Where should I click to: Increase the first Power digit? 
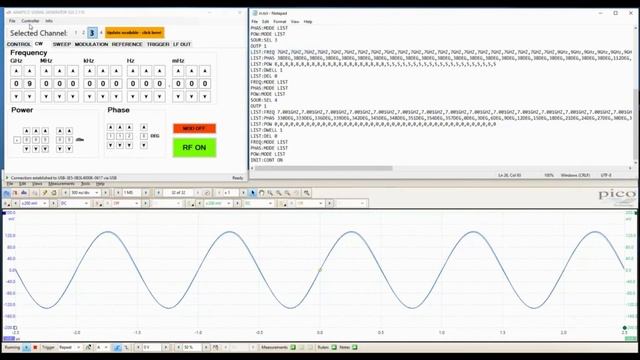tap(27, 131)
